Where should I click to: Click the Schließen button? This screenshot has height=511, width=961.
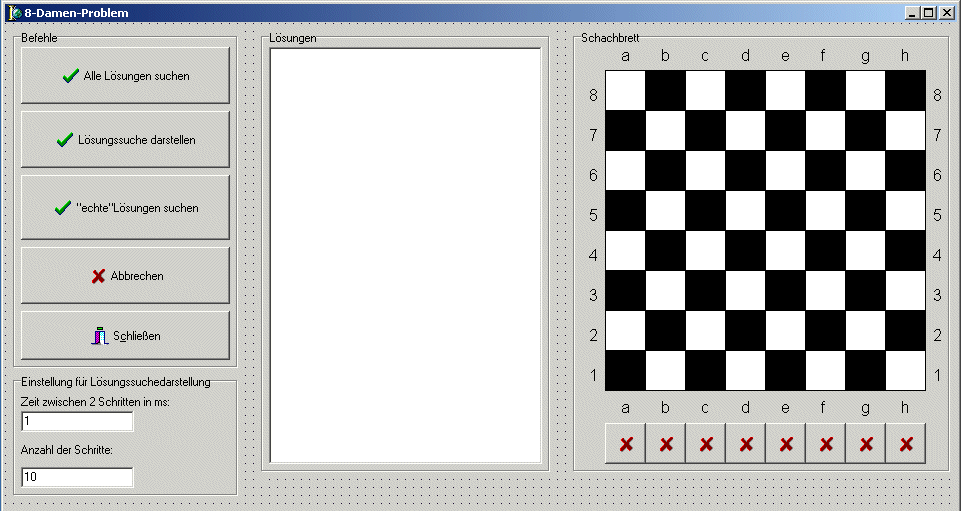tap(125, 336)
